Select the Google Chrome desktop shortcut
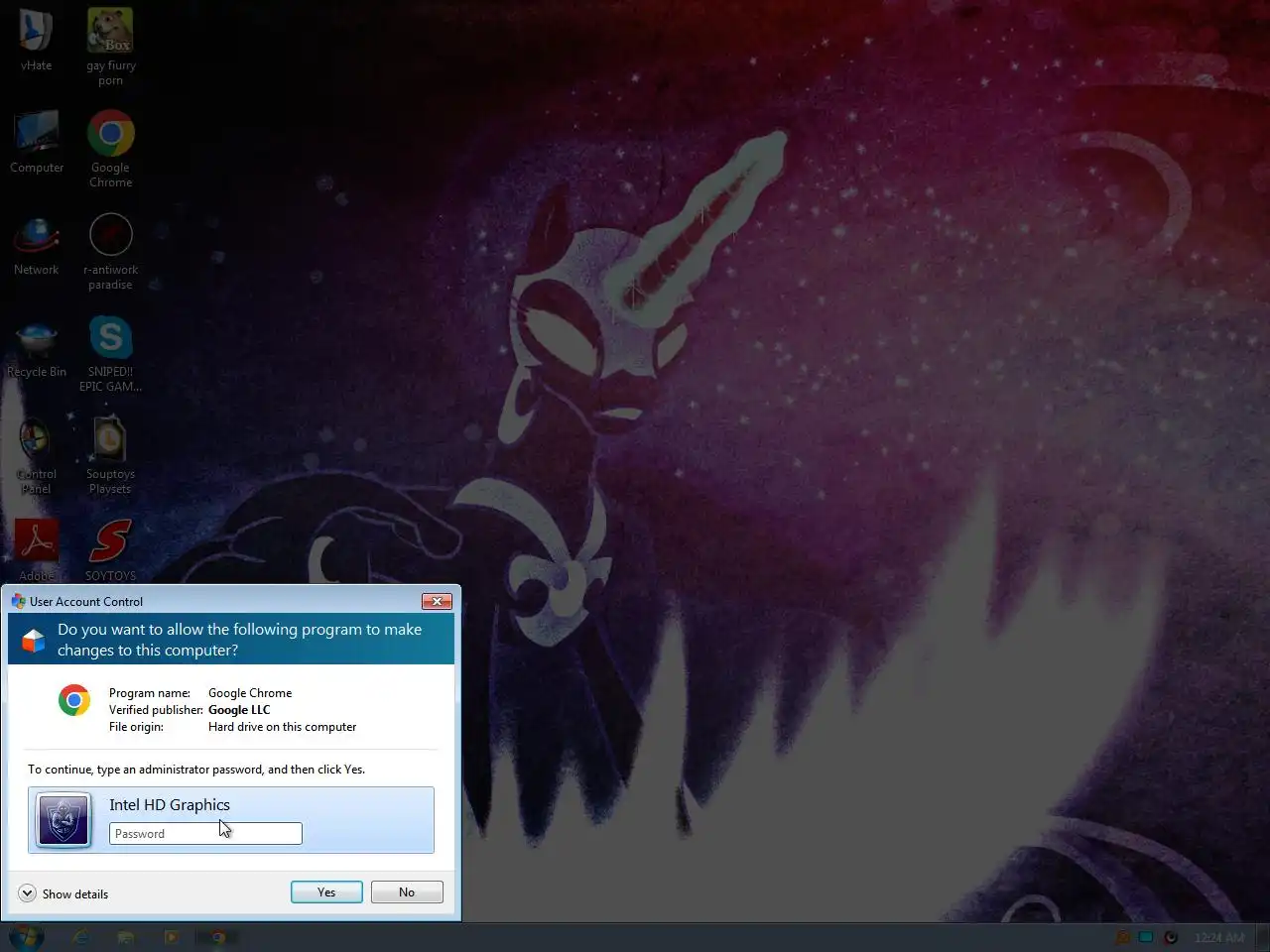This screenshot has height=952, width=1270. coord(110,148)
